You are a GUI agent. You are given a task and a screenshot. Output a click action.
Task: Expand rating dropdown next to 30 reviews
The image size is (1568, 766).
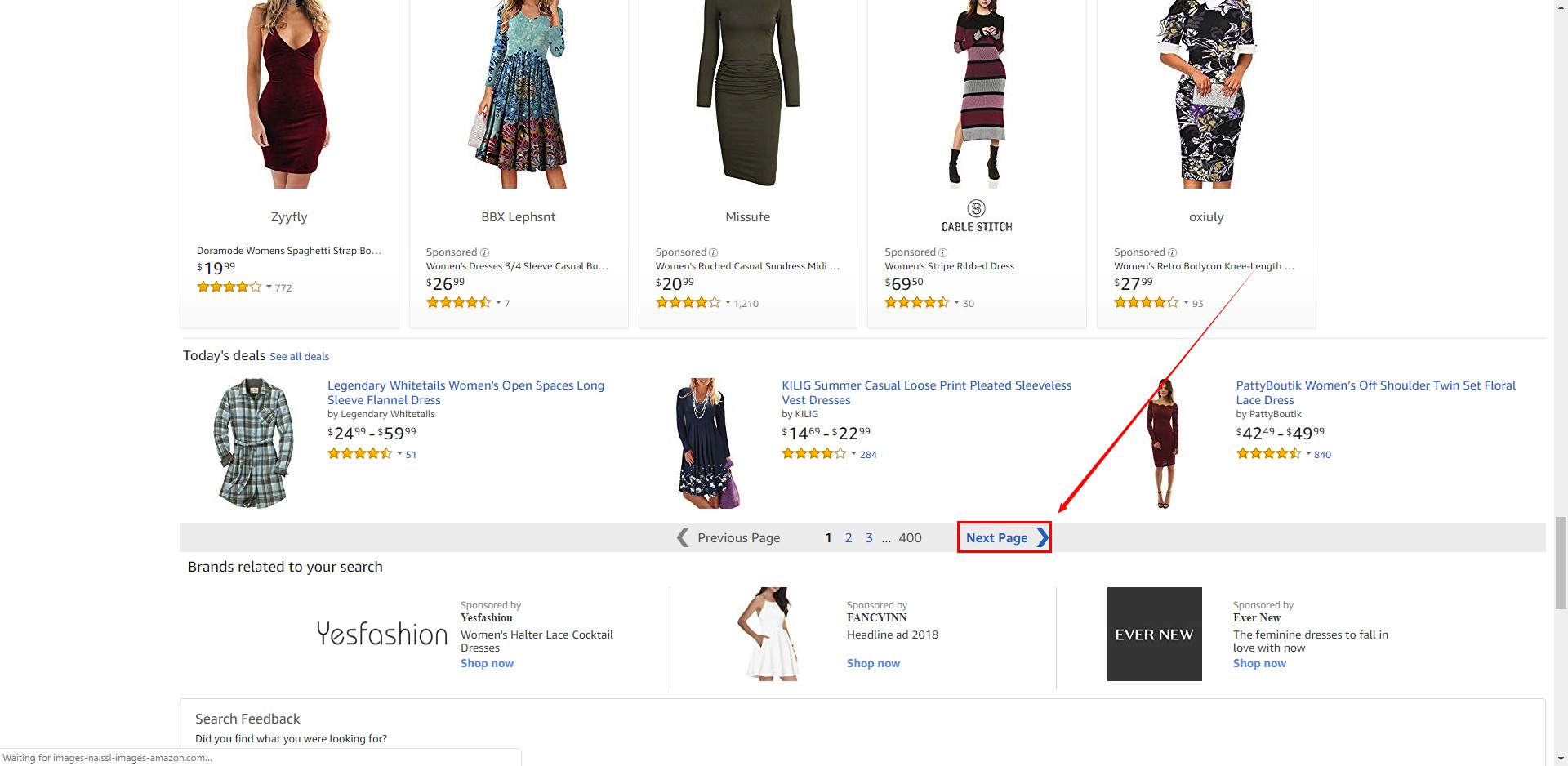[957, 302]
